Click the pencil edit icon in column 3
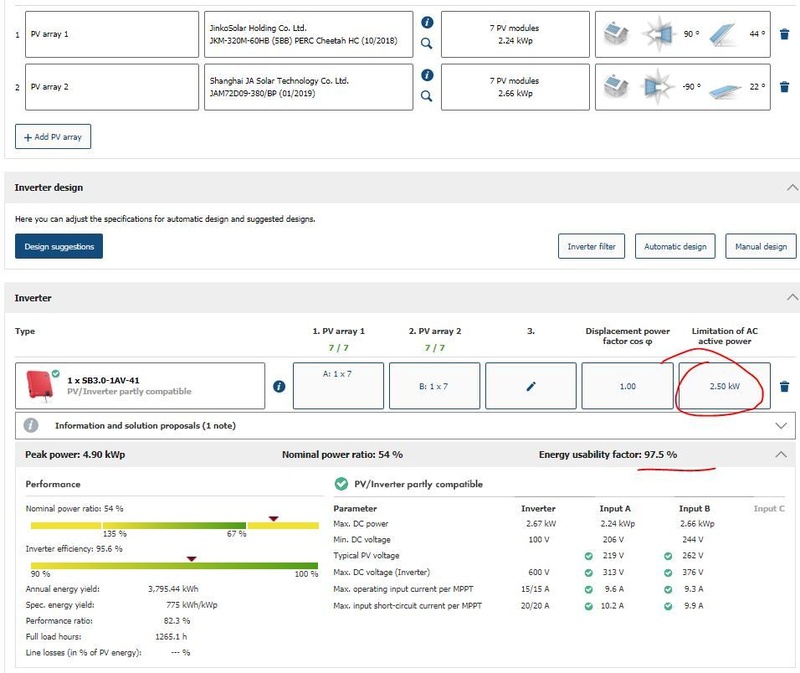Screen dimensions: 800x673 pos(530,386)
